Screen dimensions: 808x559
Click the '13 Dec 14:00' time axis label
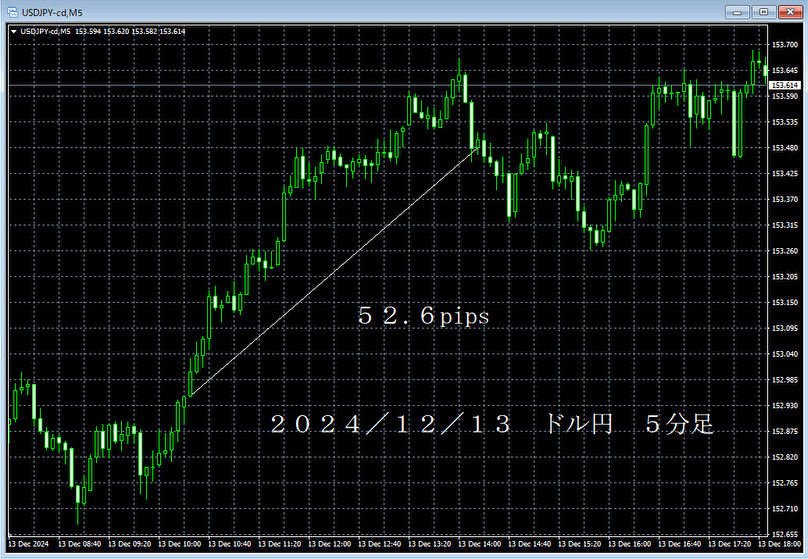coord(479,544)
